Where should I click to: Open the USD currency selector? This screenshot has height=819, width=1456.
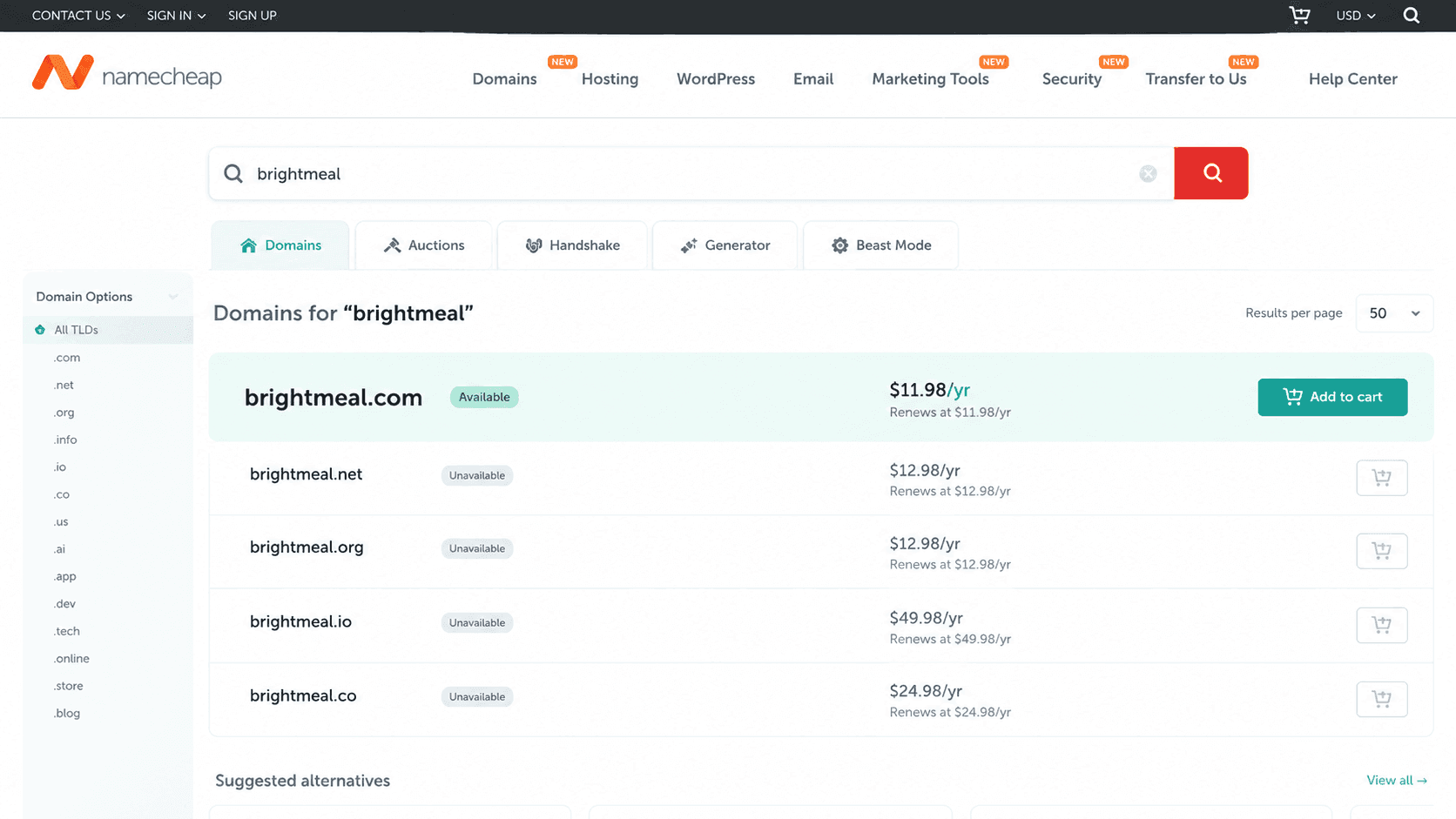[x=1356, y=16]
